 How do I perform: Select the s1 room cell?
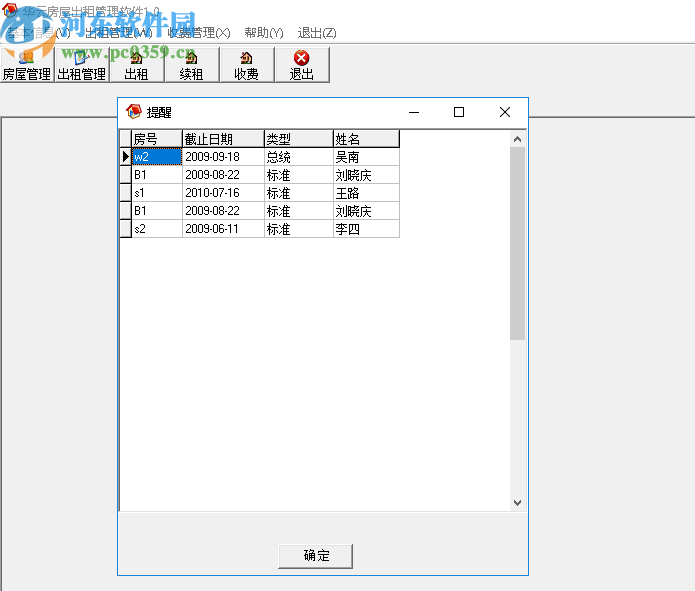(157, 193)
